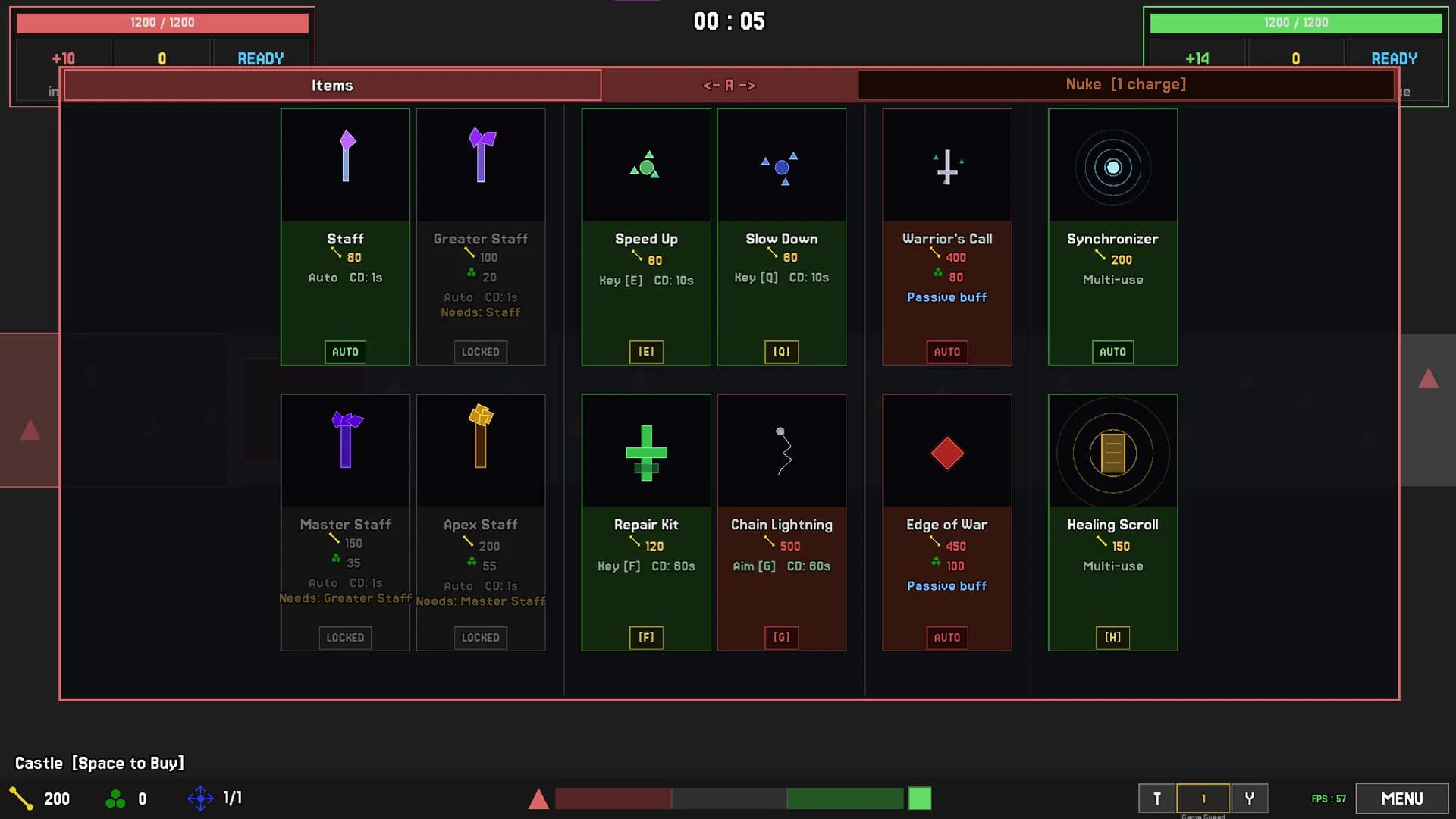Choose the Warrior's Call sword icon
Image resolution: width=1456 pixels, height=819 pixels.
(x=947, y=168)
